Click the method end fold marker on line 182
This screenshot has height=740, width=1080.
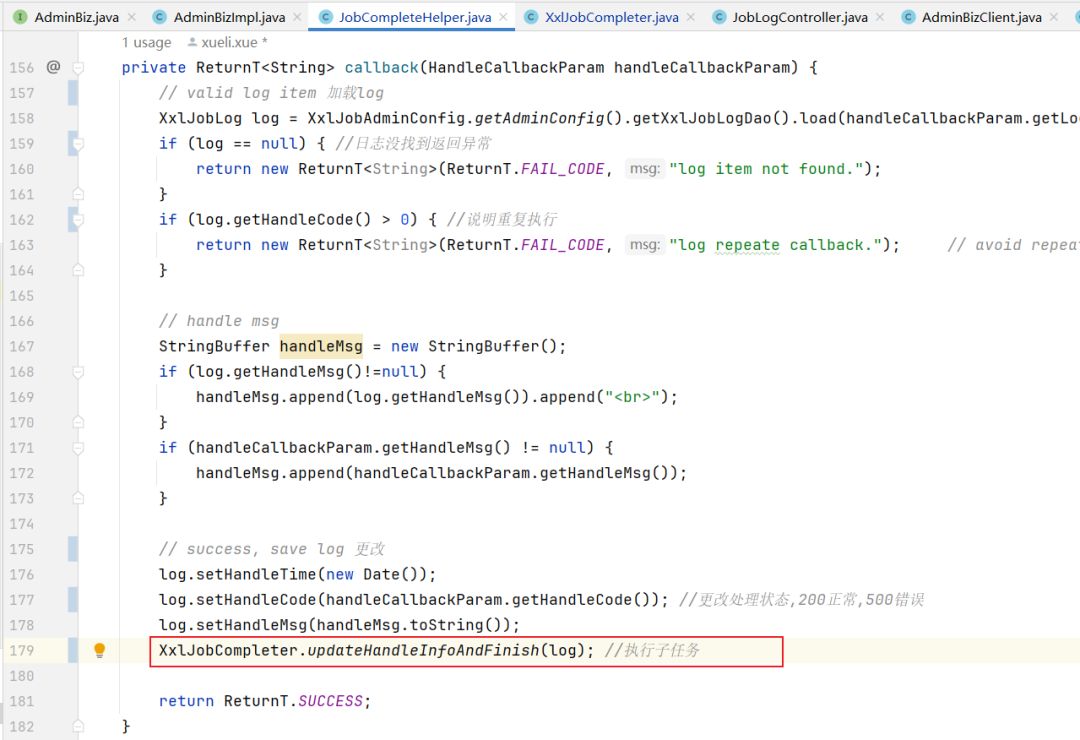click(x=79, y=726)
